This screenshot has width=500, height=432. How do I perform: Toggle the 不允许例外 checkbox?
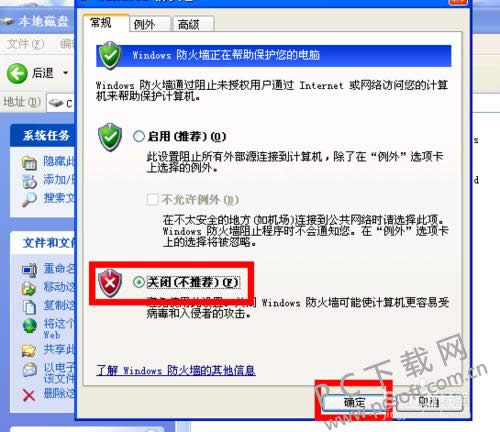pos(152,200)
